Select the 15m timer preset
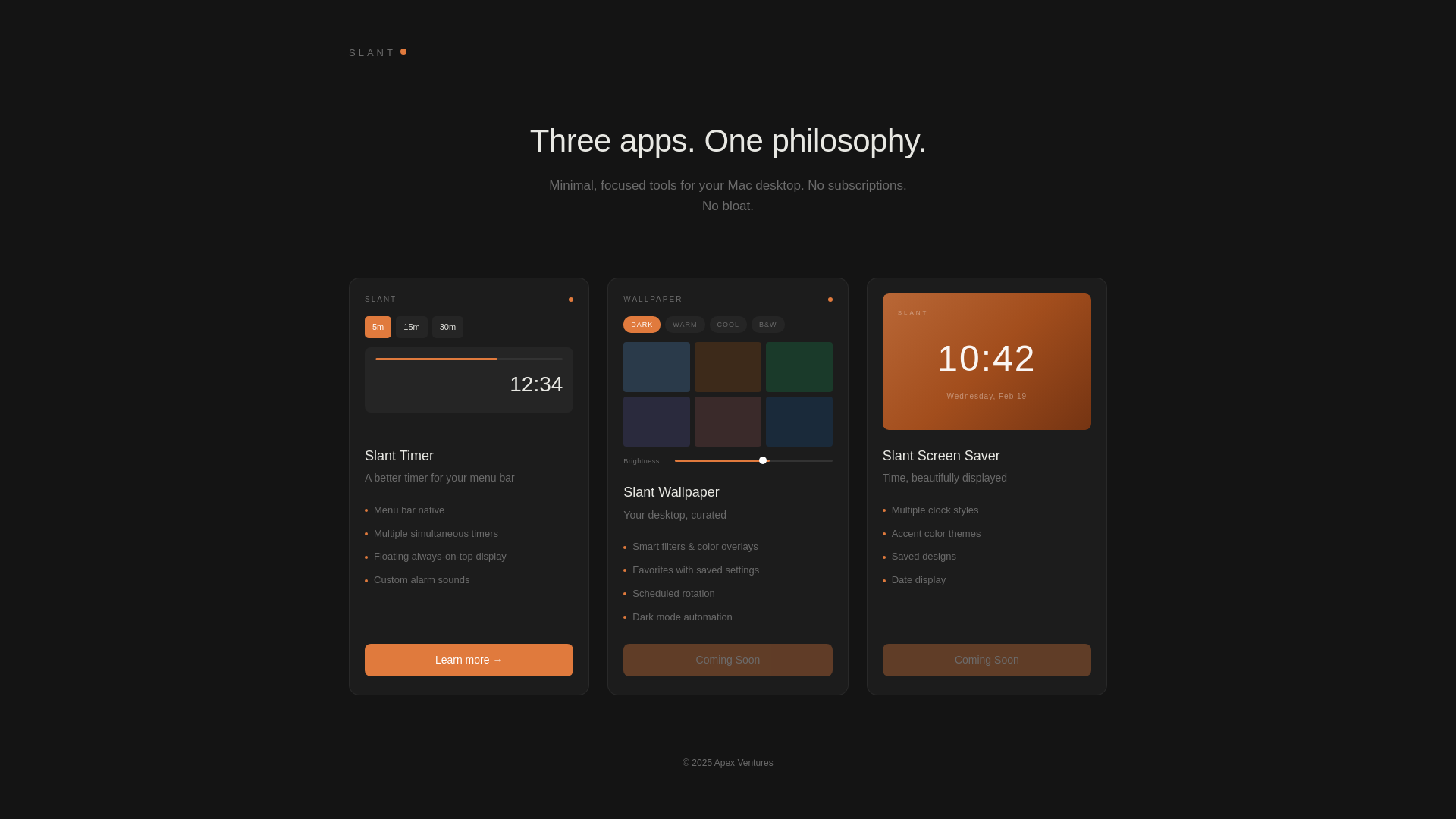 point(411,327)
